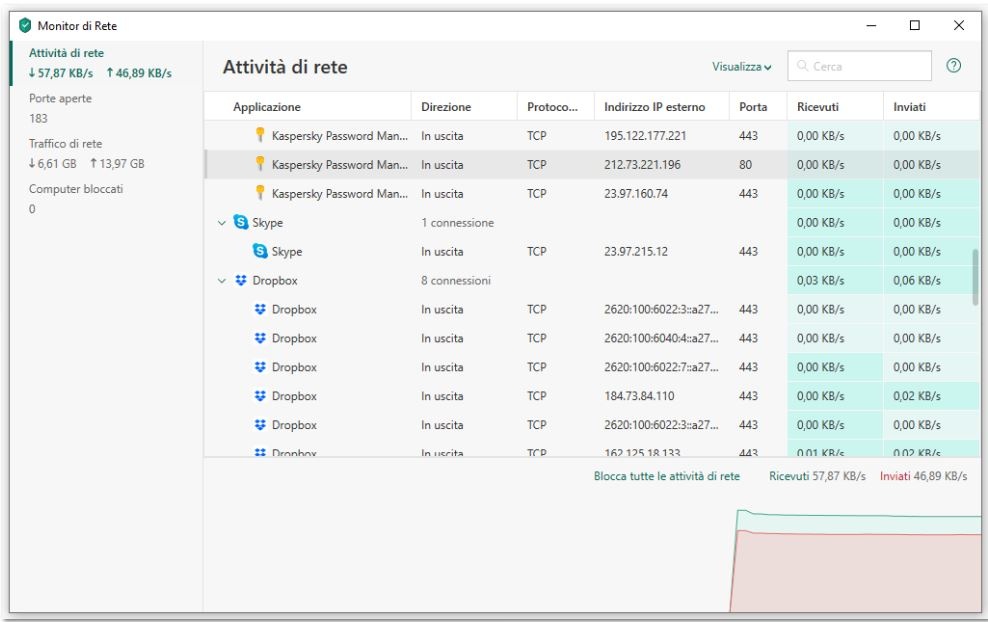Open the Visualizza dropdown menu
988x622 pixels.
coord(741,67)
